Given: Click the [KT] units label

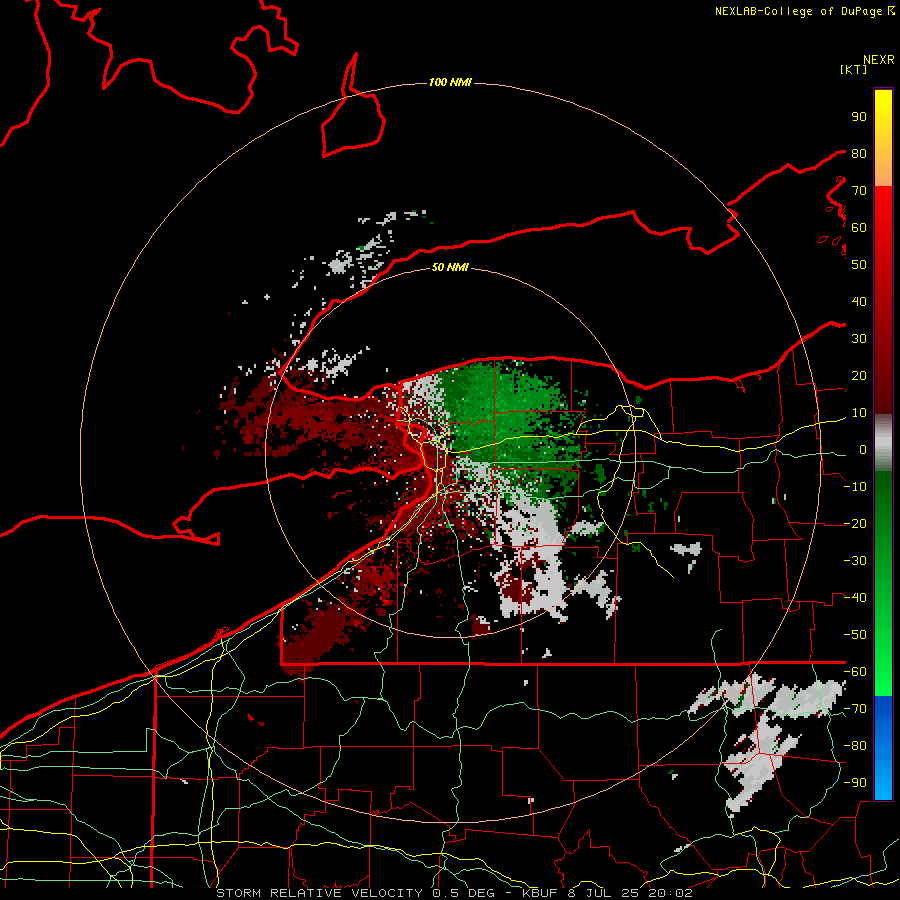Looking at the screenshot, I should pyautogui.click(x=853, y=69).
